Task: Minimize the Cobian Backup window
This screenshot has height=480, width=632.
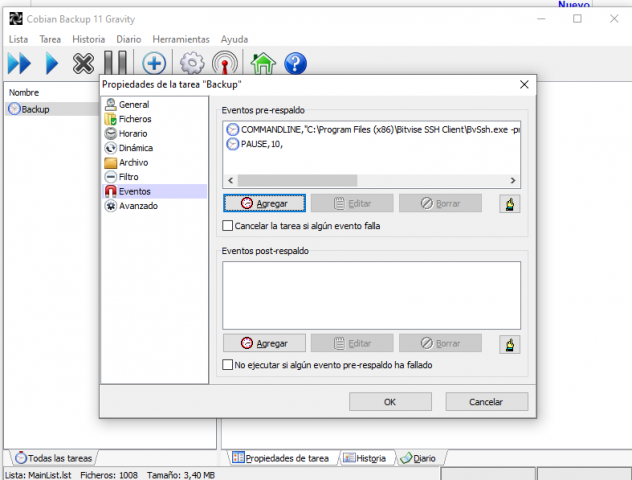Action: tap(541, 19)
